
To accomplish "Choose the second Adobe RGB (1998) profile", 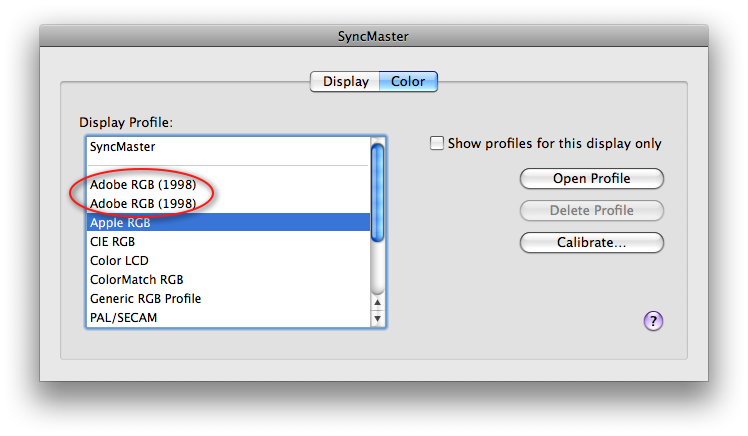I will [x=229, y=204].
